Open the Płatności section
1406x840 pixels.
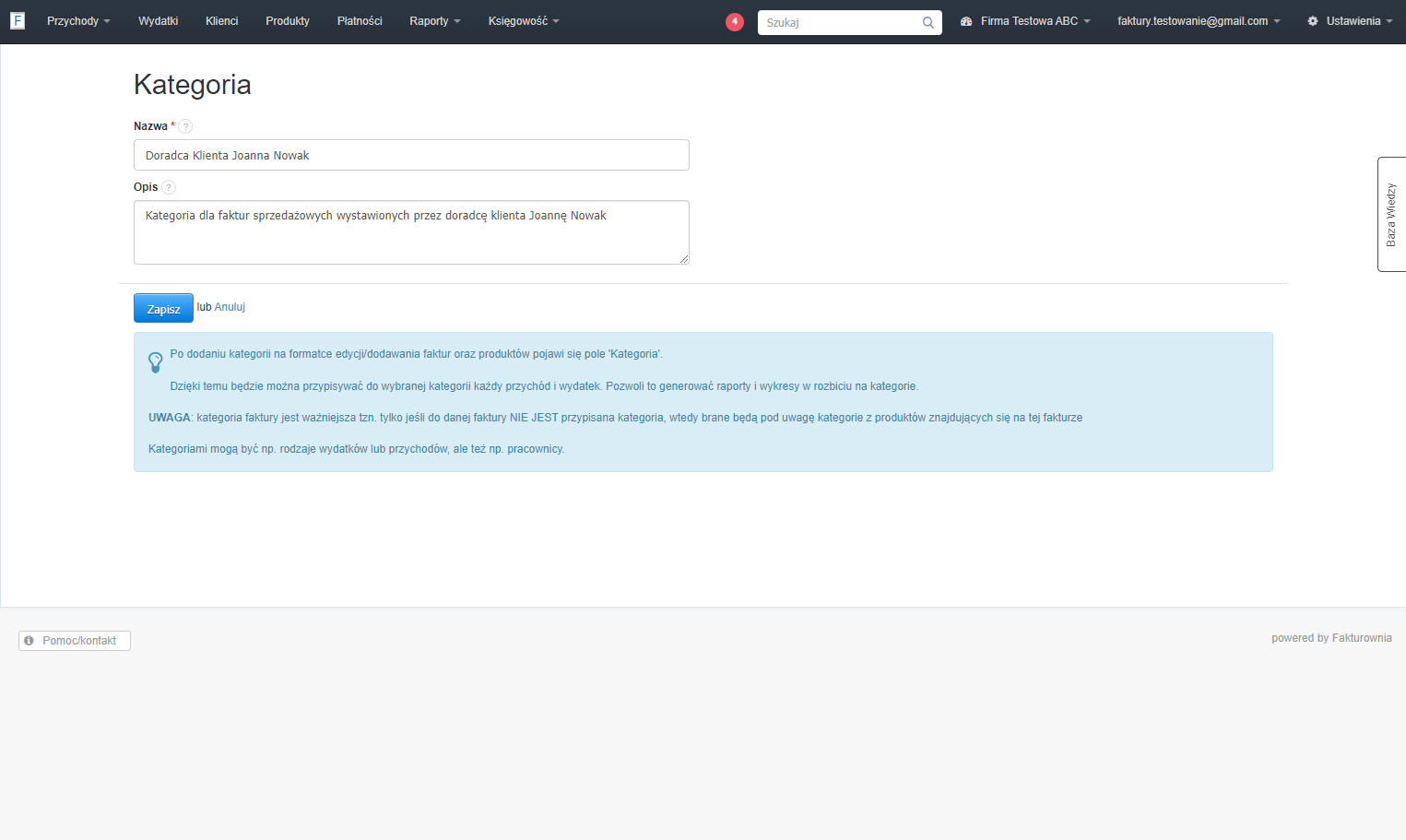[x=360, y=21]
